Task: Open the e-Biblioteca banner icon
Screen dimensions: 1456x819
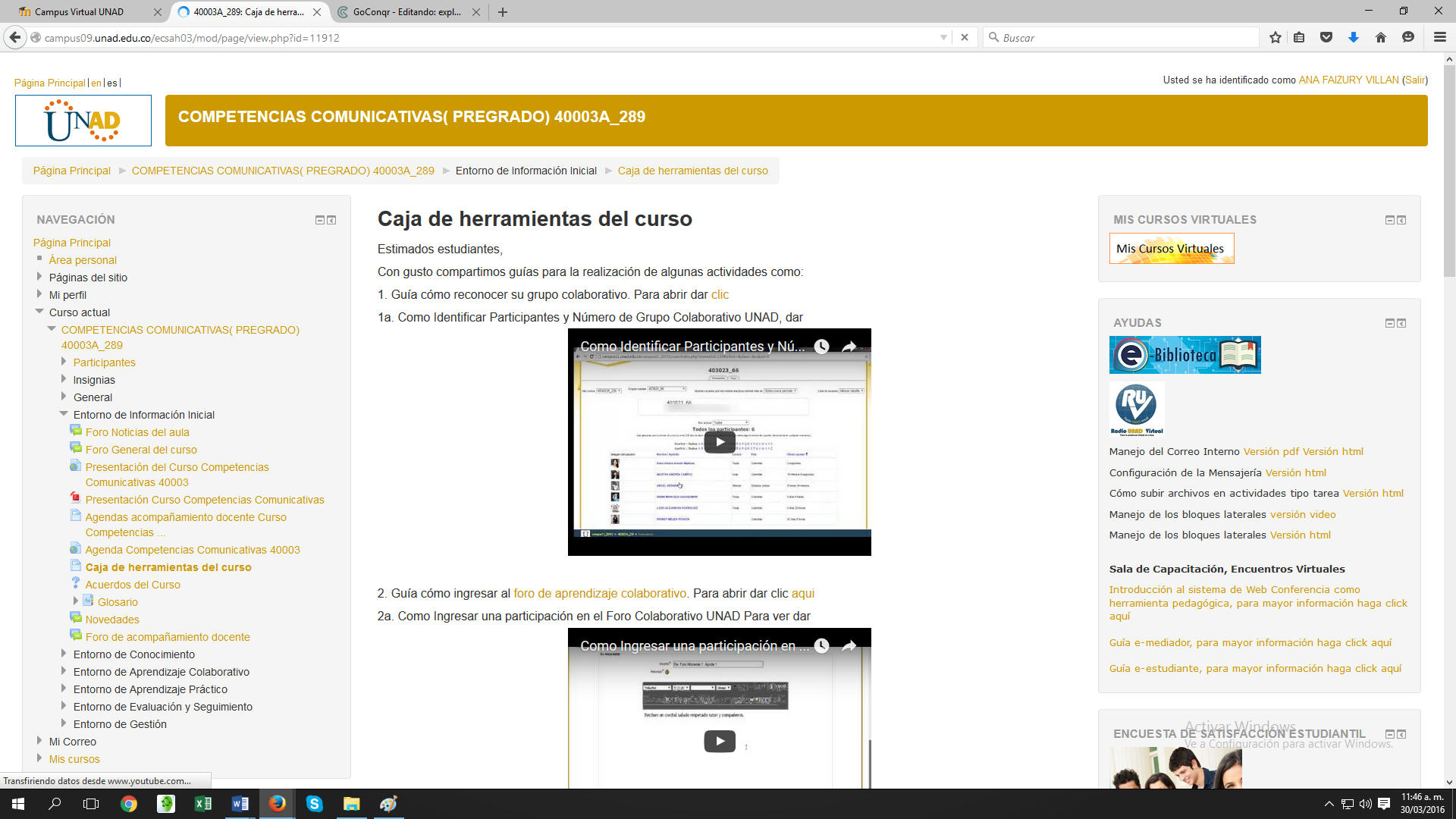Action: (x=1185, y=355)
